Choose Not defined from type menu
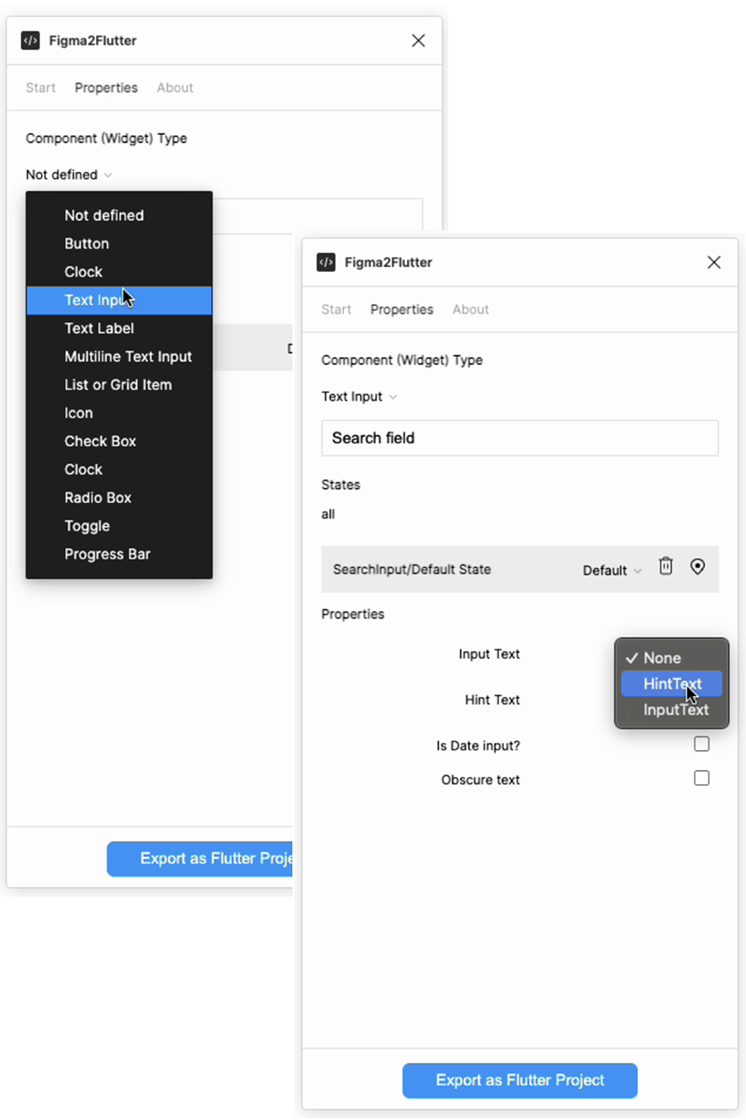 [x=119, y=215]
